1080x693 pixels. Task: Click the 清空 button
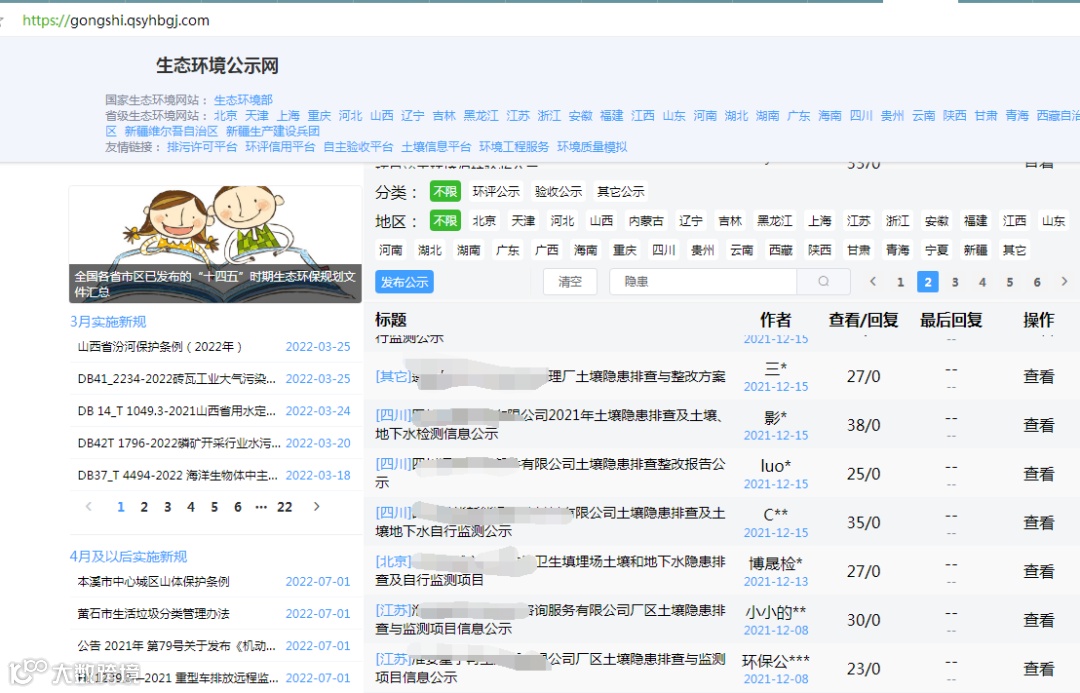pos(570,282)
